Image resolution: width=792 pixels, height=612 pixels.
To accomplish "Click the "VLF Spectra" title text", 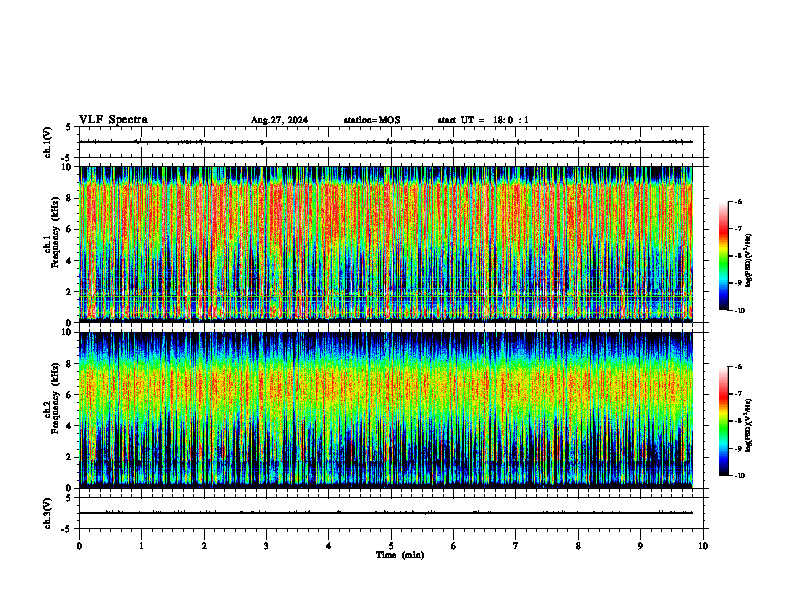I will 113,120.
